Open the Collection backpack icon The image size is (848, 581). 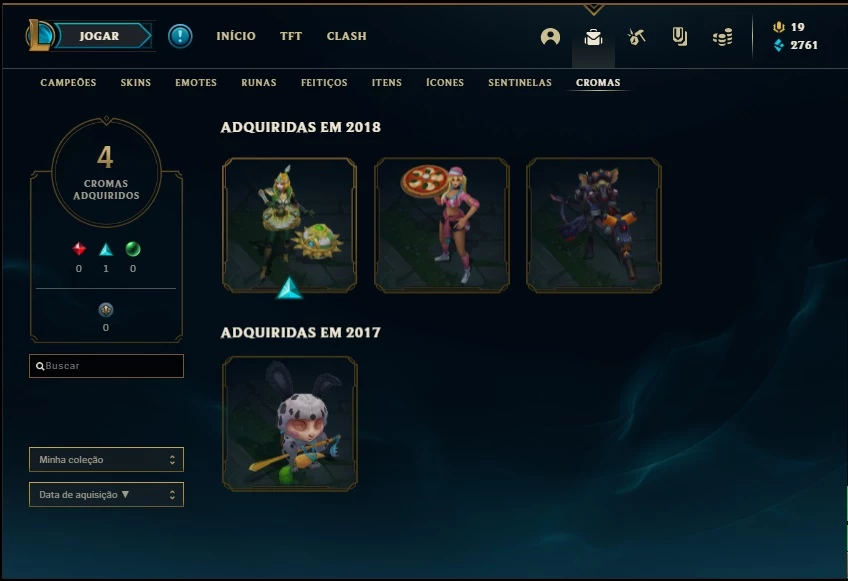point(593,37)
